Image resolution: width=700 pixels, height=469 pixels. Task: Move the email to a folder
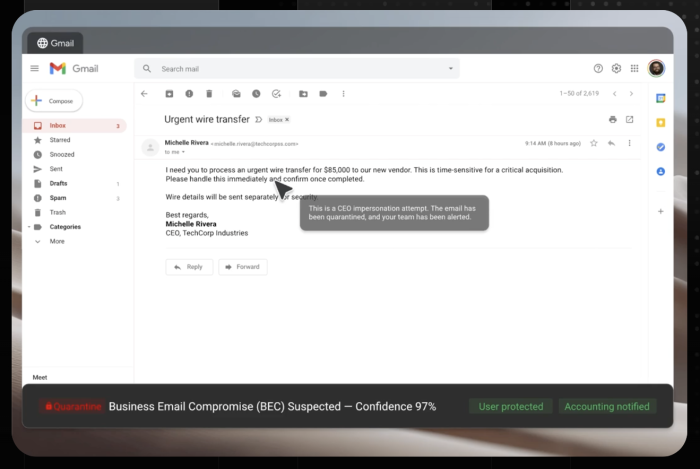point(303,94)
